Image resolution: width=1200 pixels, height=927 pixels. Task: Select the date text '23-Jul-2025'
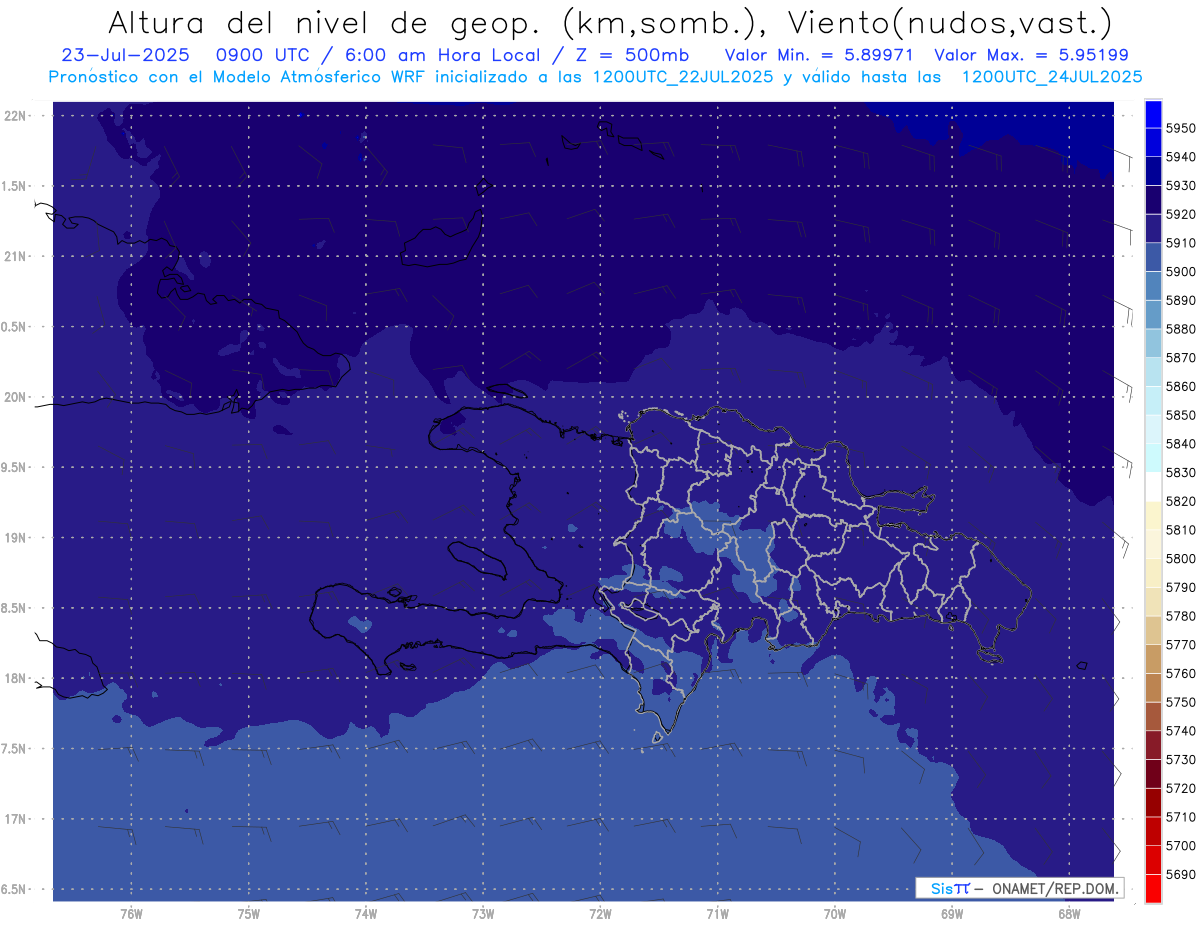click(x=125, y=55)
